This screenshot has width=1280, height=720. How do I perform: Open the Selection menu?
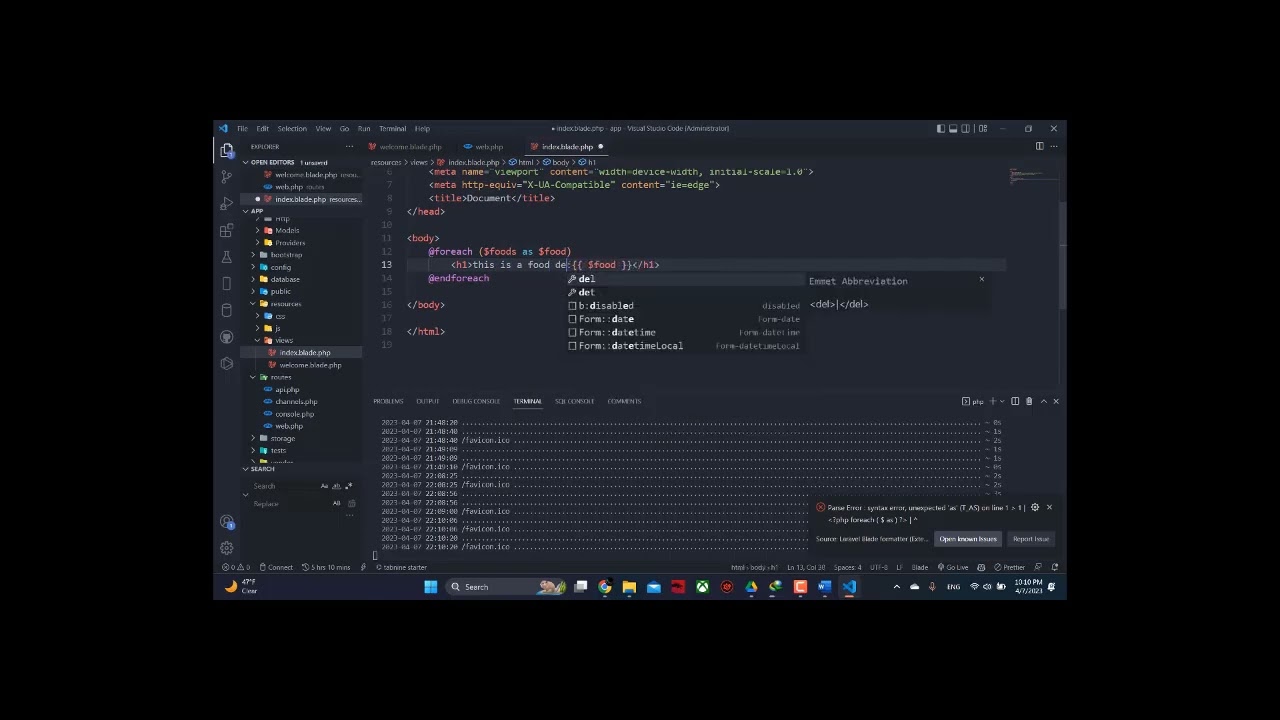click(292, 128)
